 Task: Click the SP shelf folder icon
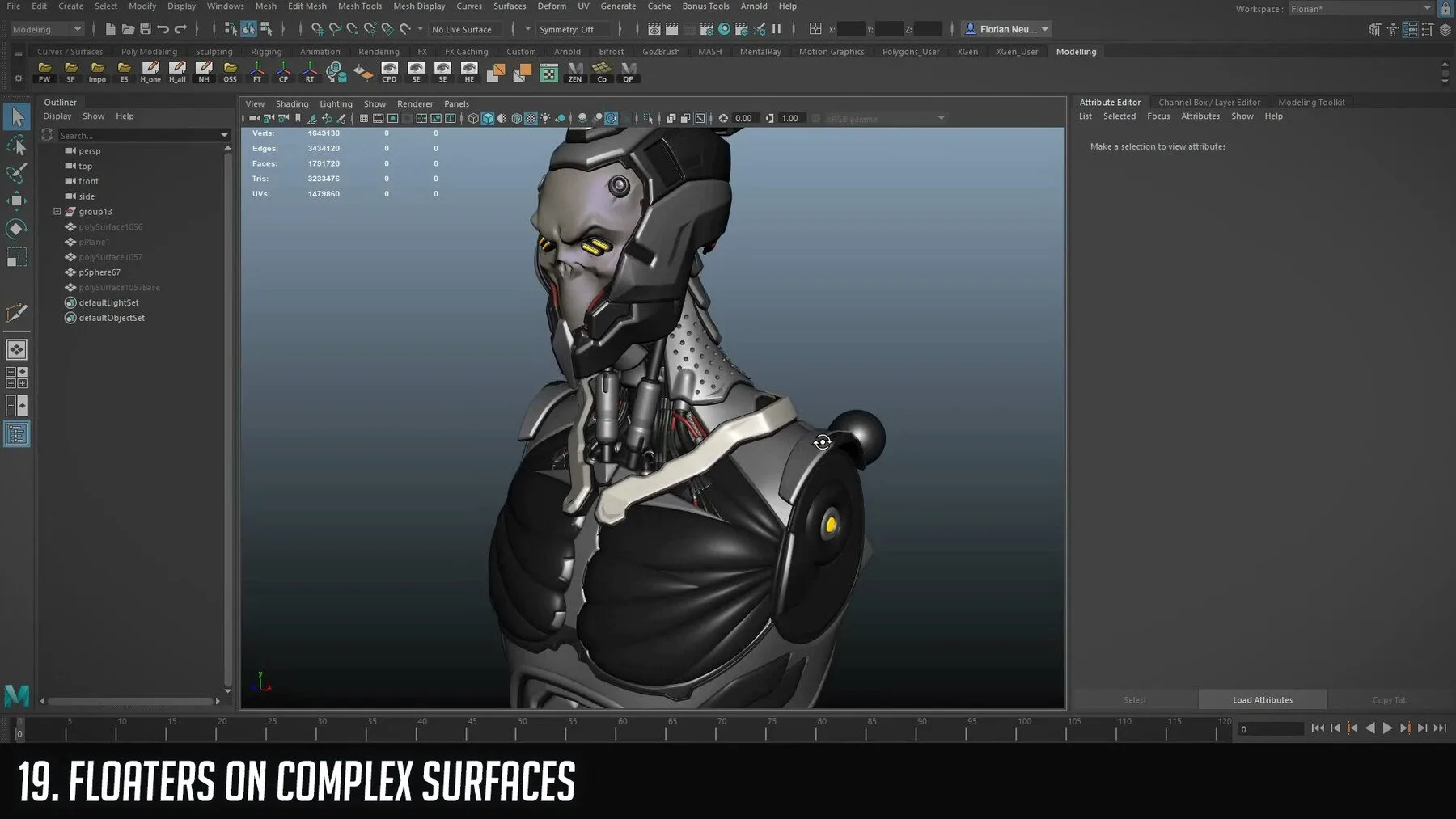pos(71,72)
